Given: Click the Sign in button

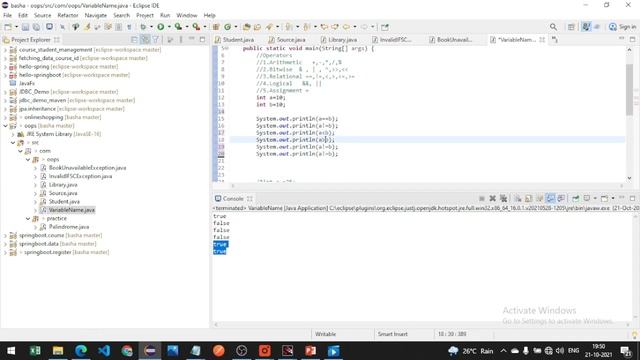Looking at the screenshot, I should click(x=622, y=27).
